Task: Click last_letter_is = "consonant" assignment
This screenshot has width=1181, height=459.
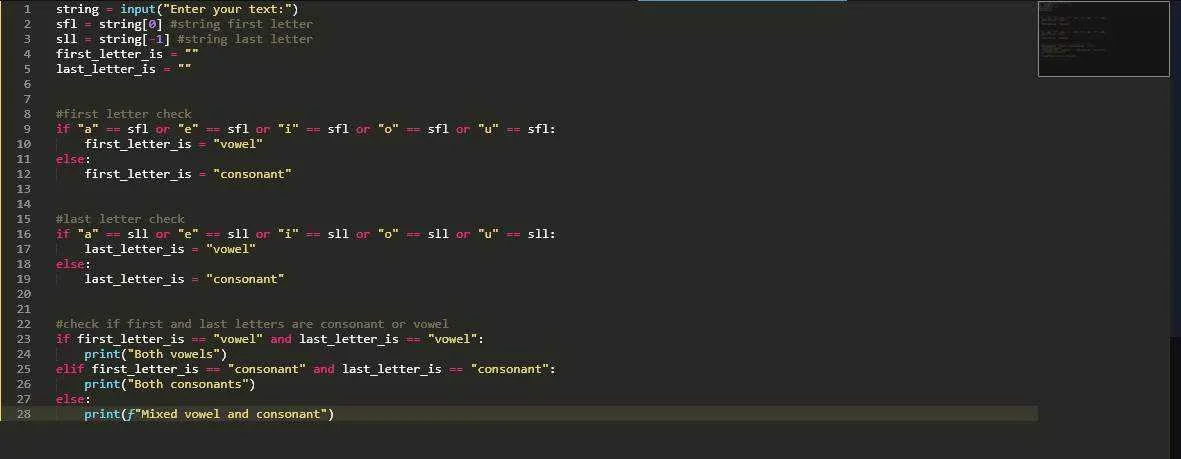Action: [185, 279]
